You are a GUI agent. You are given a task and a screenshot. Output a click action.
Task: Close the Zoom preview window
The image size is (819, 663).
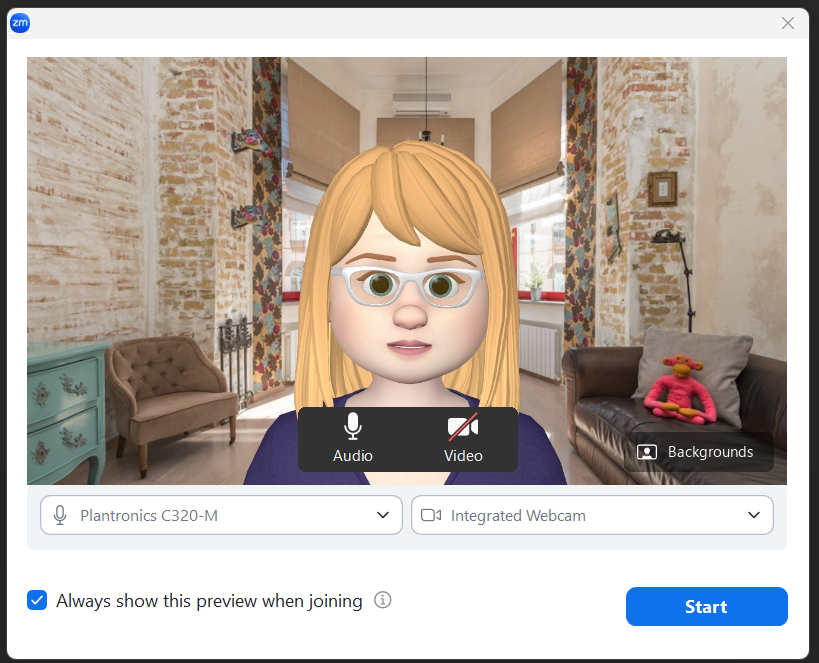788,23
